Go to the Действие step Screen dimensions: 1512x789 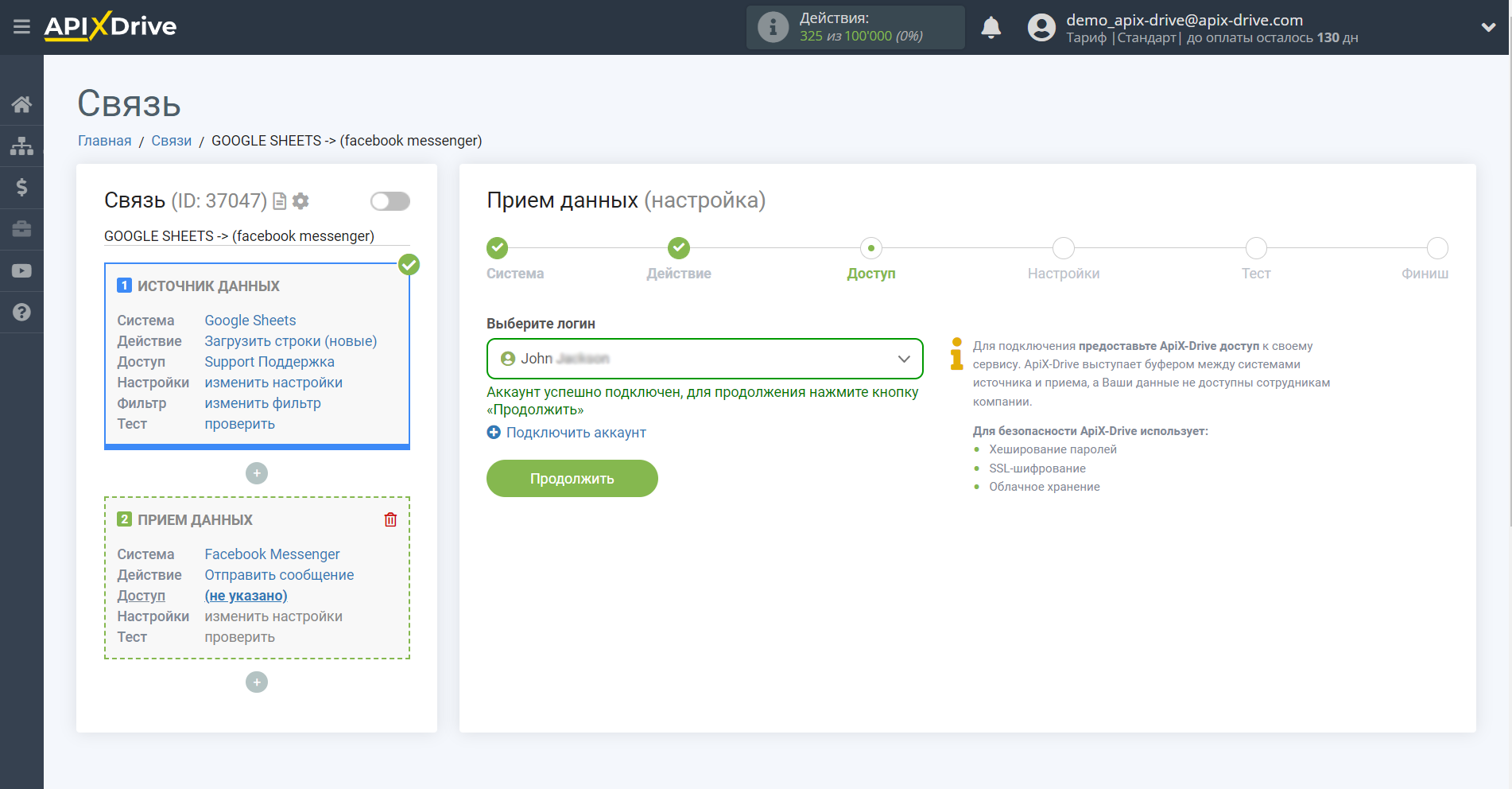click(679, 248)
